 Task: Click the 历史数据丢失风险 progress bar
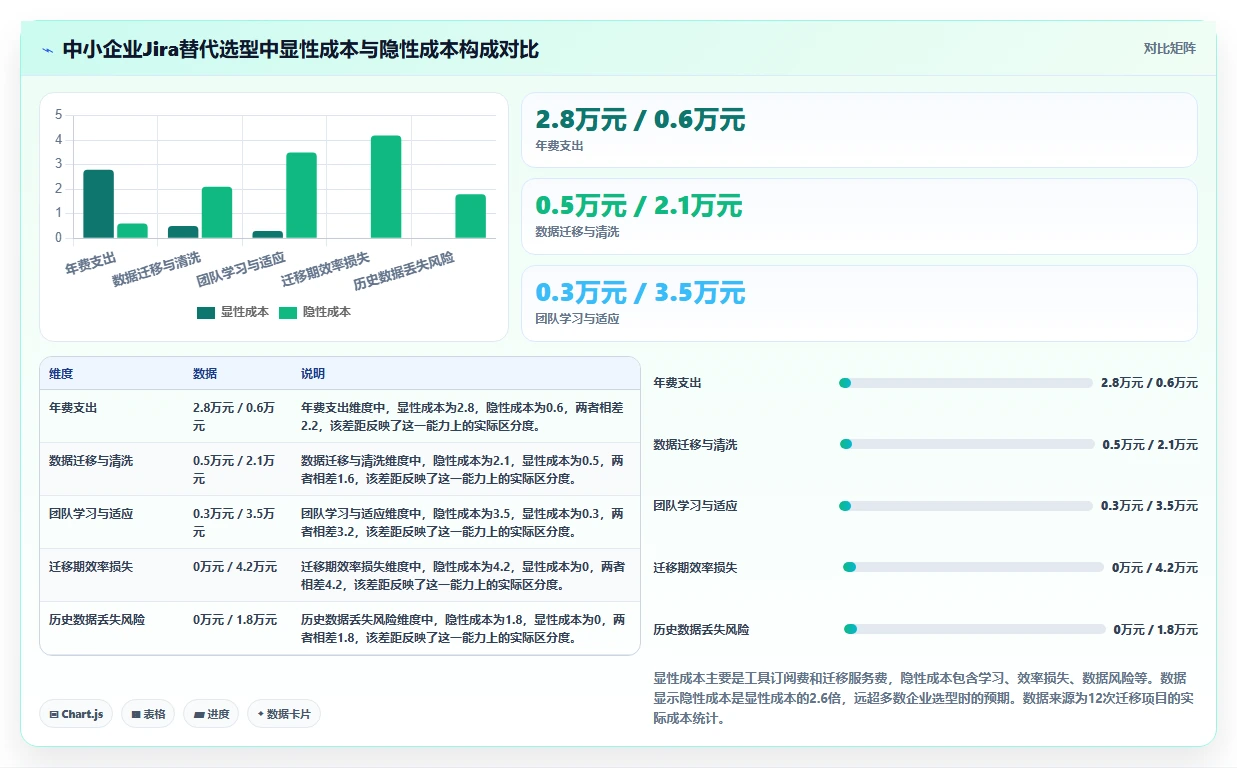(975, 629)
